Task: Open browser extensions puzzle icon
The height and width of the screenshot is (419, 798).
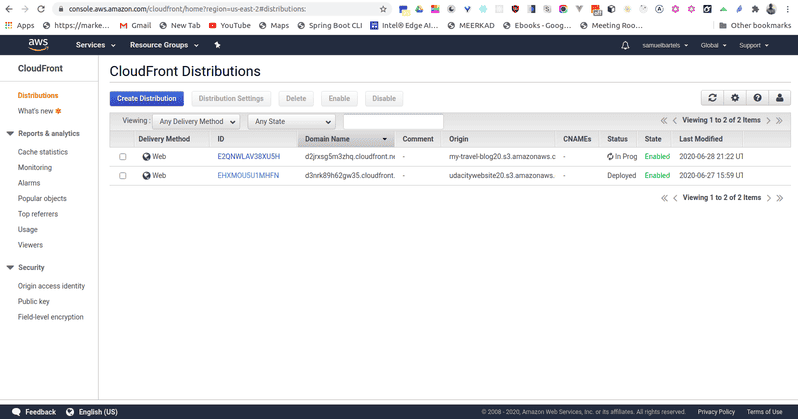Action: (x=755, y=9)
